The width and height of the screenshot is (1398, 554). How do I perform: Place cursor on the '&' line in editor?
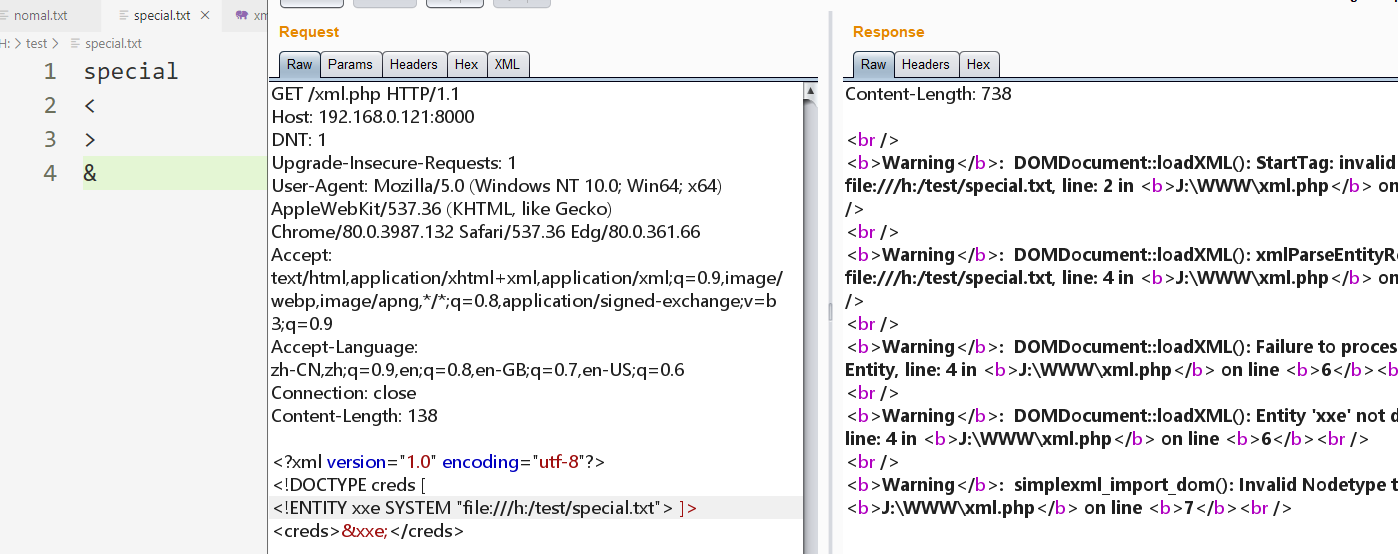point(175,173)
